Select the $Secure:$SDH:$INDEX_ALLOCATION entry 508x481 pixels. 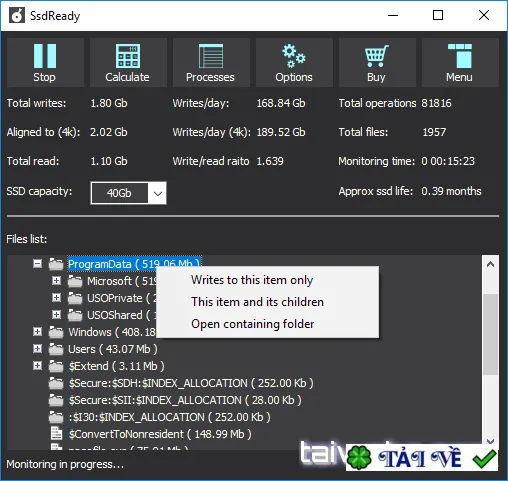click(191, 383)
